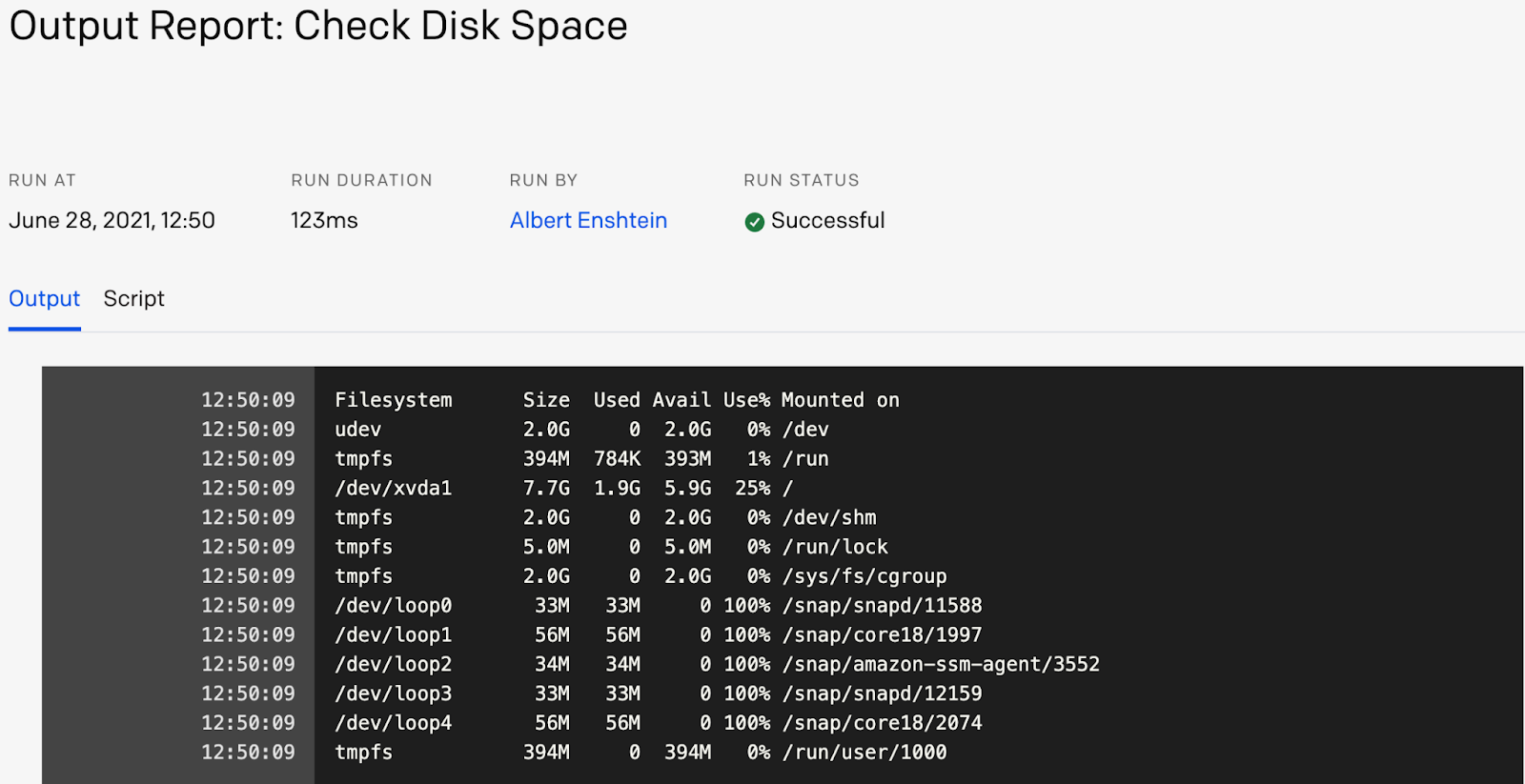The height and width of the screenshot is (784, 1525).
Task: Click the /run/lock mount point
Action: tap(835, 547)
